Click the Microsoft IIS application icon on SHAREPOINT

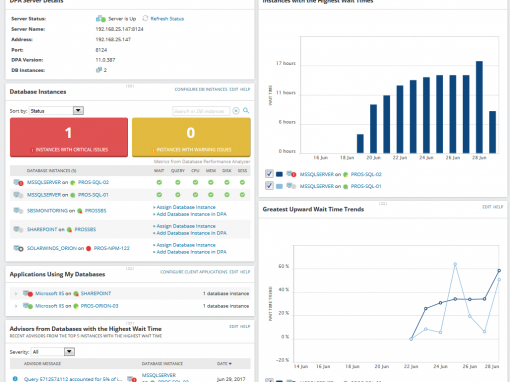pyautogui.click(x=28, y=293)
